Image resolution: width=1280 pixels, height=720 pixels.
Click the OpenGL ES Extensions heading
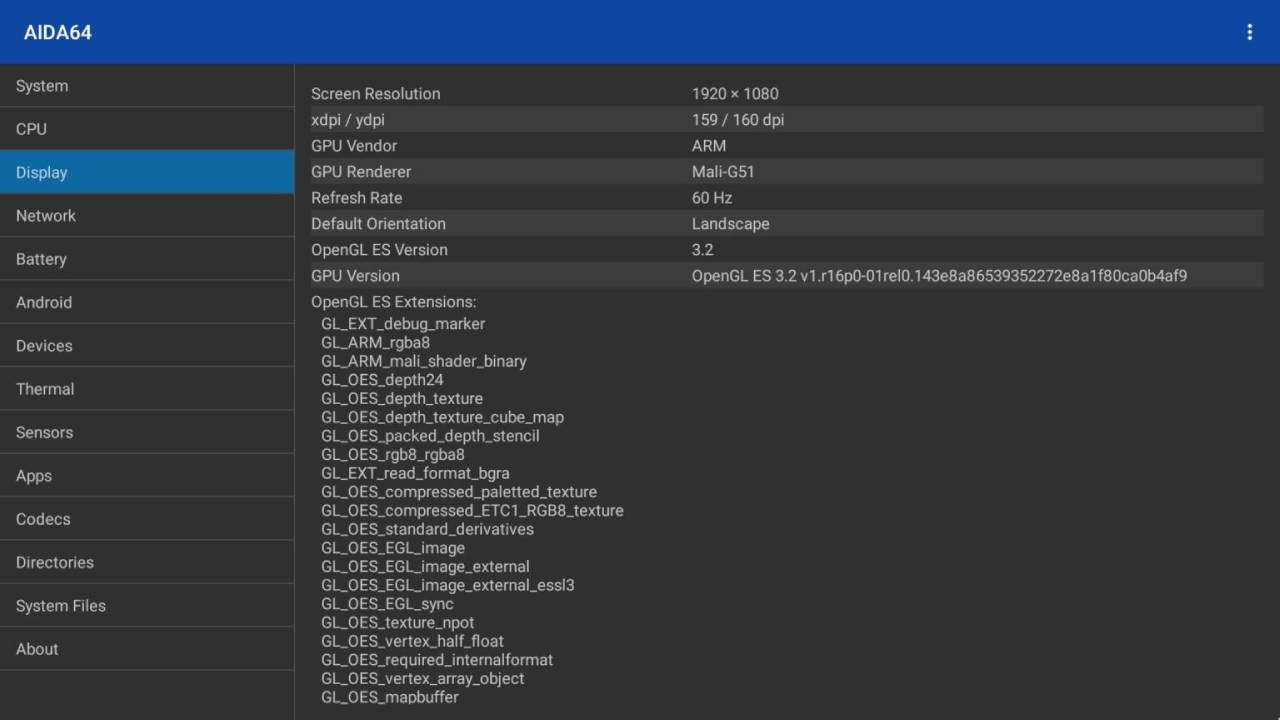[x=394, y=302]
